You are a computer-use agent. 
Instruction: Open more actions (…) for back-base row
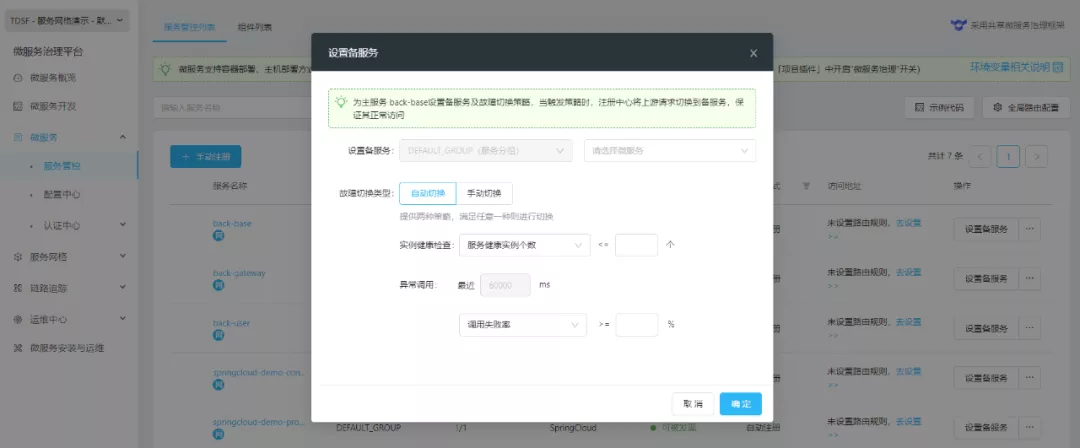[1030, 230]
